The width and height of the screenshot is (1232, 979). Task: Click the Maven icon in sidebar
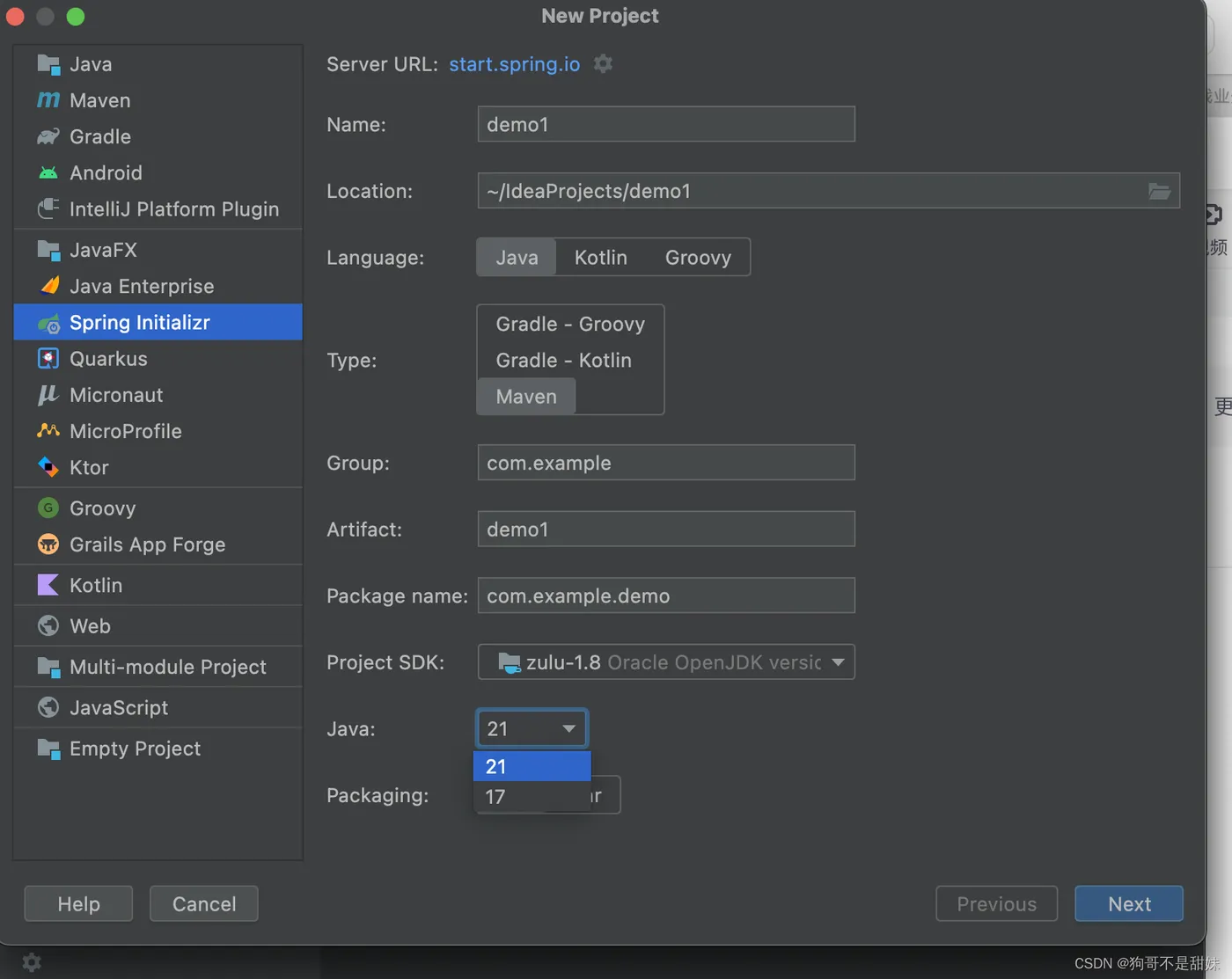pyautogui.click(x=48, y=100)
